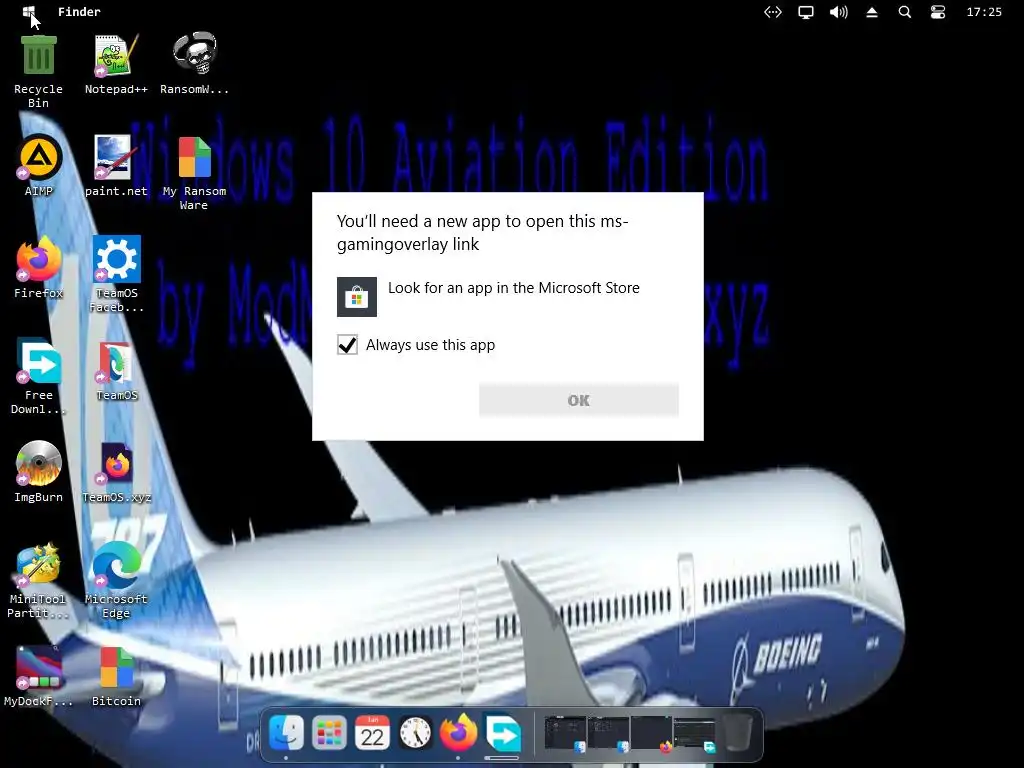
Task: Click the OK button in dialog
Action: (579, 400)
